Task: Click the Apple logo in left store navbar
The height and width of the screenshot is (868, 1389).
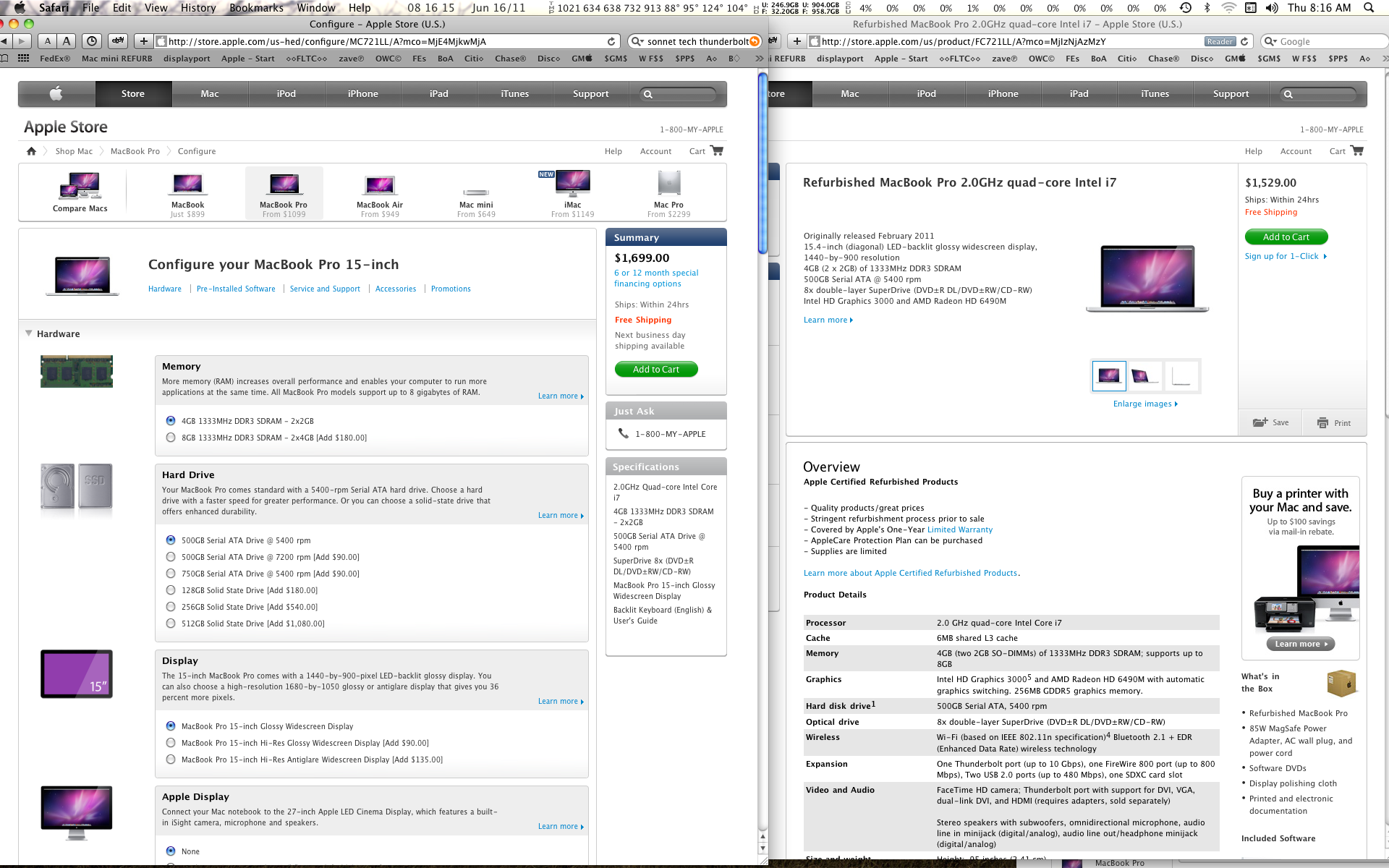Action: pos(56,93)
